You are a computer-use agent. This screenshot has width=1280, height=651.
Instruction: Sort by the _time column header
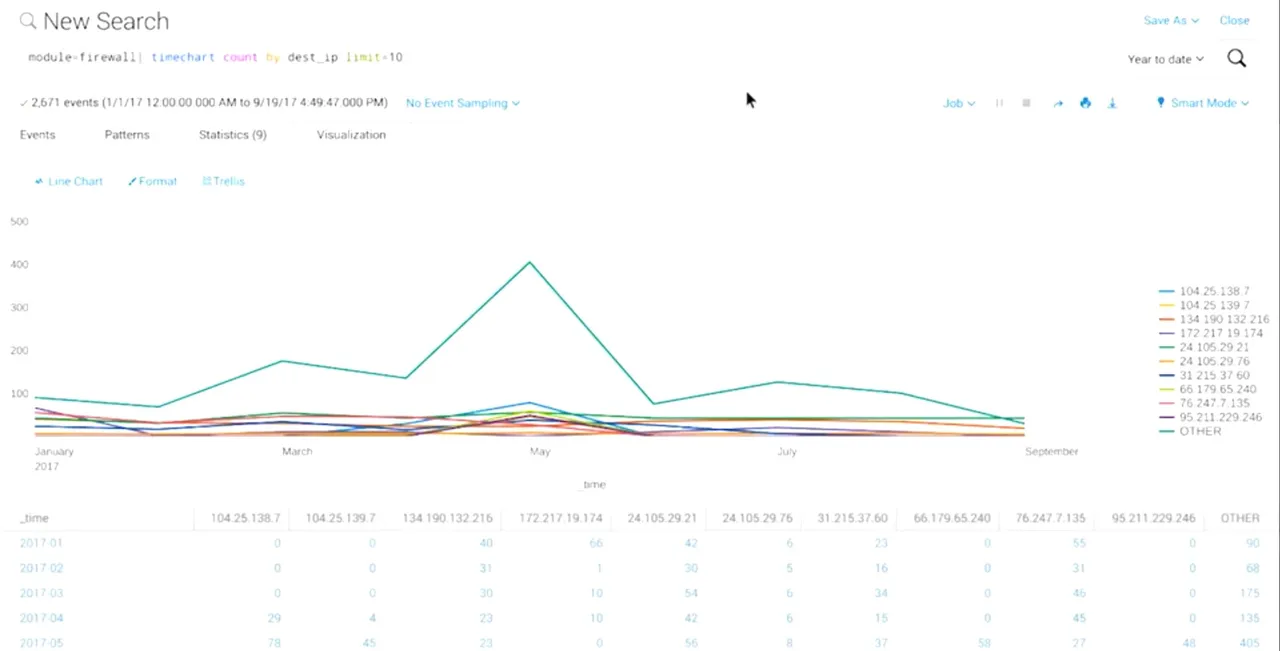[35, 518]
